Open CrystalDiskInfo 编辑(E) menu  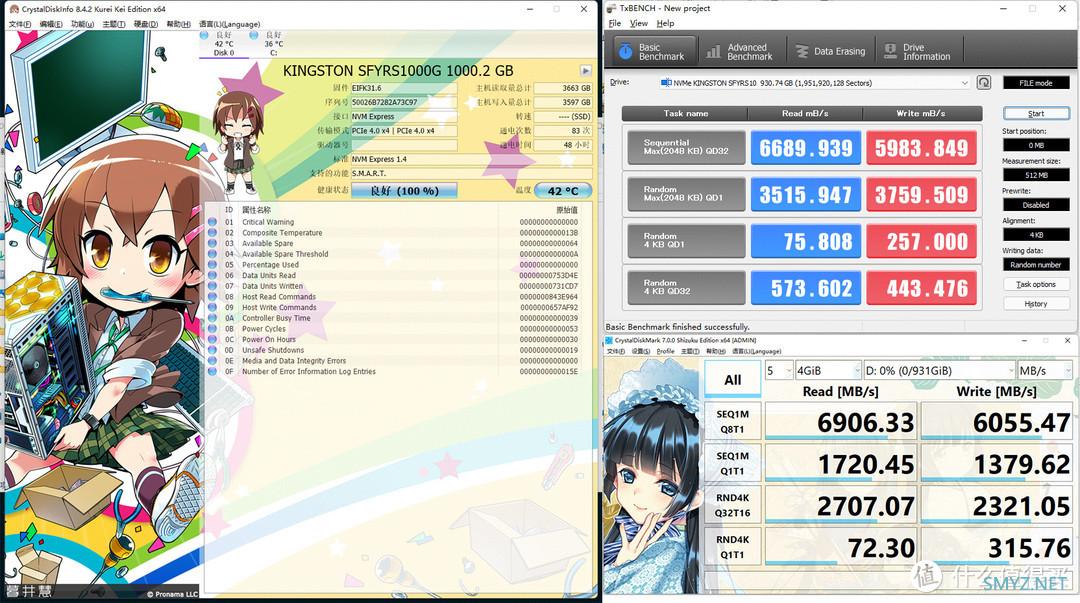[50, 24]
